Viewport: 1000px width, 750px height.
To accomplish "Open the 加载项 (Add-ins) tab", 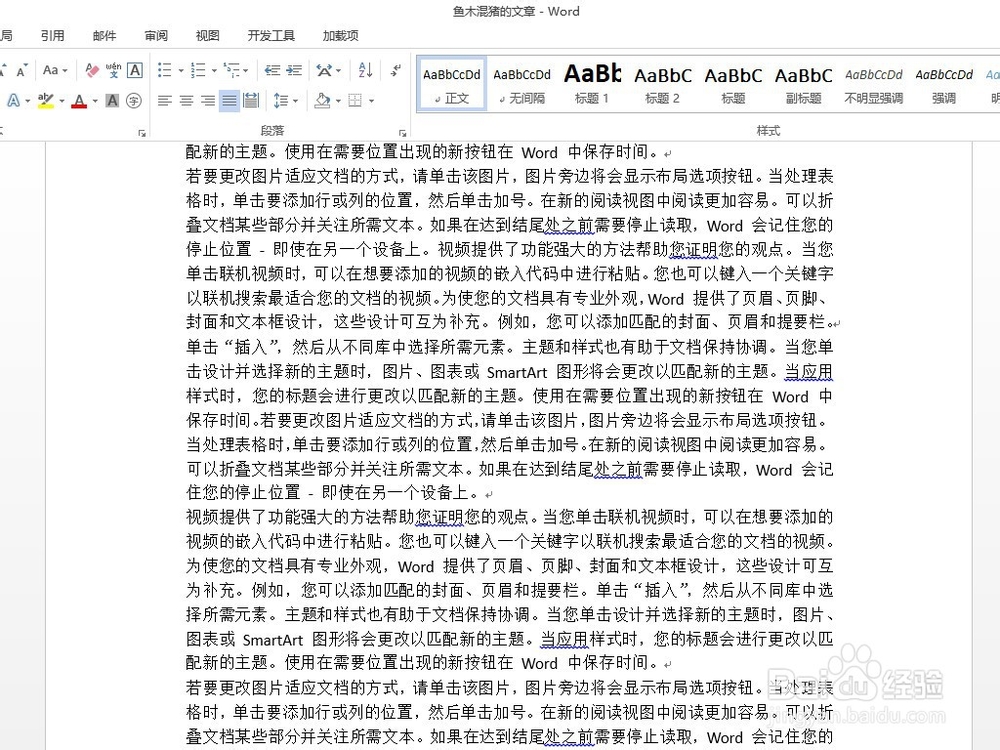I will [341, 36].
